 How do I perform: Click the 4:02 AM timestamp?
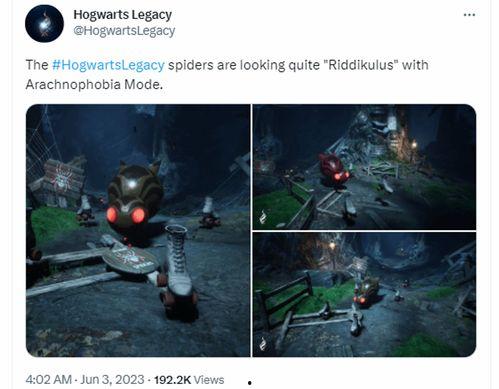(49, 379)
